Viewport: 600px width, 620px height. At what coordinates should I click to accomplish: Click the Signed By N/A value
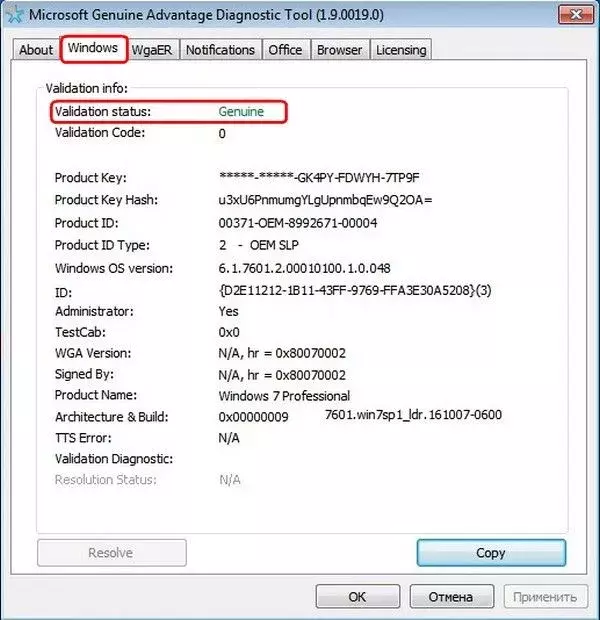(282, 375)
